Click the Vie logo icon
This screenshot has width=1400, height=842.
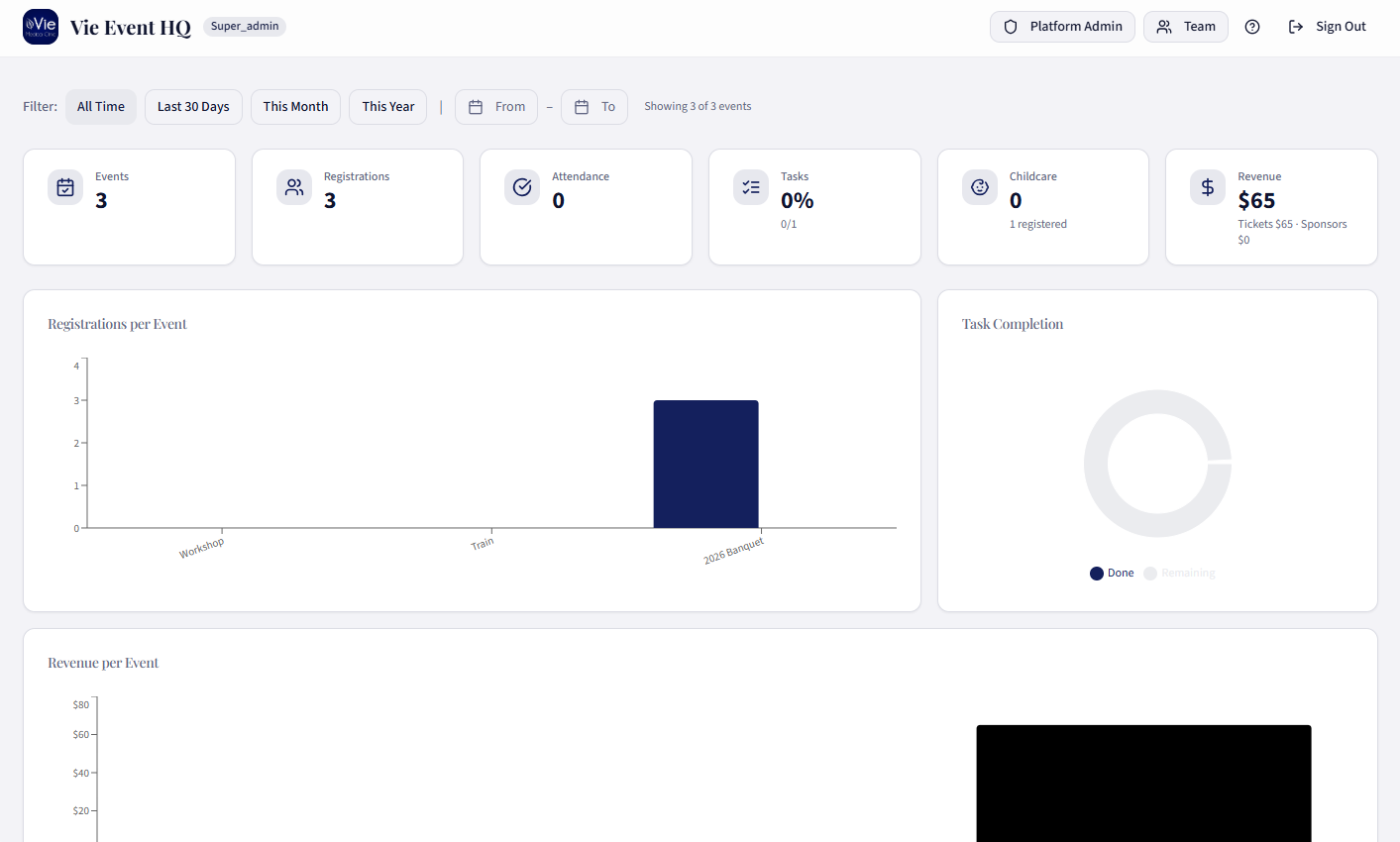[41, 27]
